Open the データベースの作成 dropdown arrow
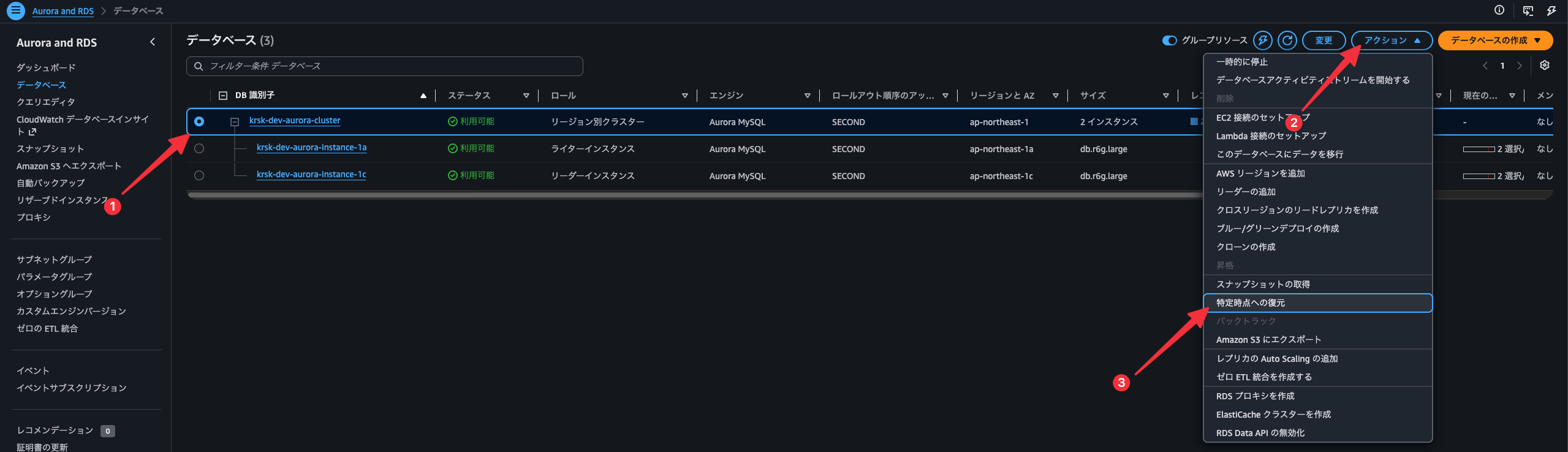Viewport: 1568px width, 452px height. pyautogui.click(x=1537, y=40)
